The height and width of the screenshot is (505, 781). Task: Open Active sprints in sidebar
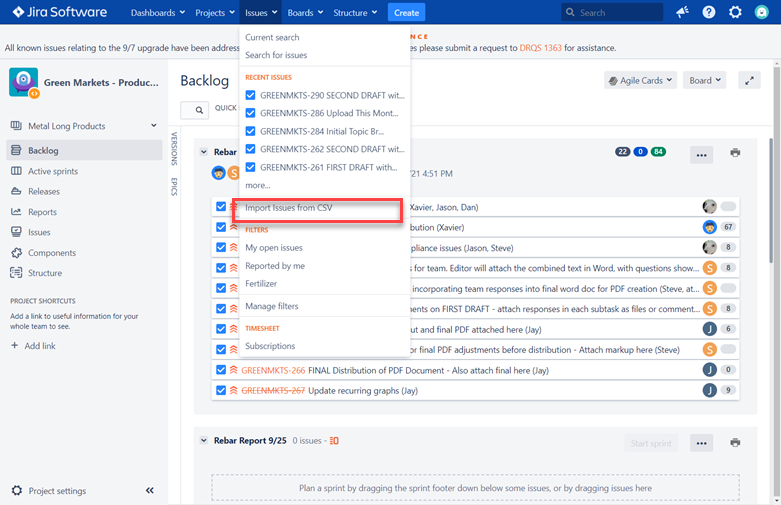click(x=53, y=171)
